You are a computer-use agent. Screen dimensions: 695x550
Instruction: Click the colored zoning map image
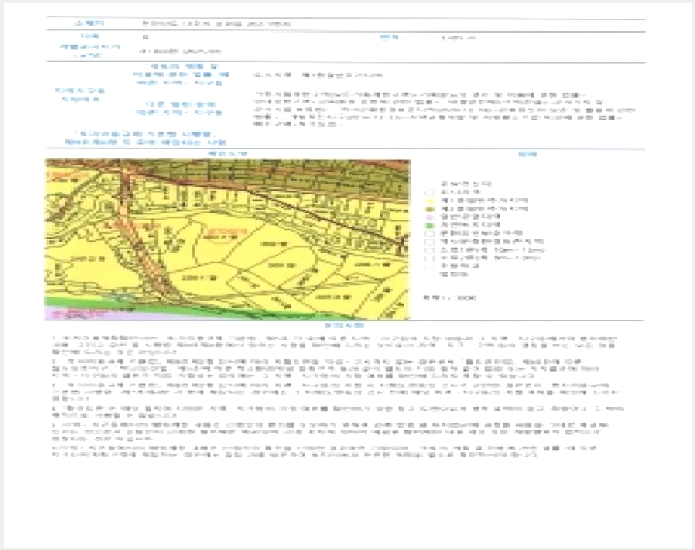(x=227, y=239)
